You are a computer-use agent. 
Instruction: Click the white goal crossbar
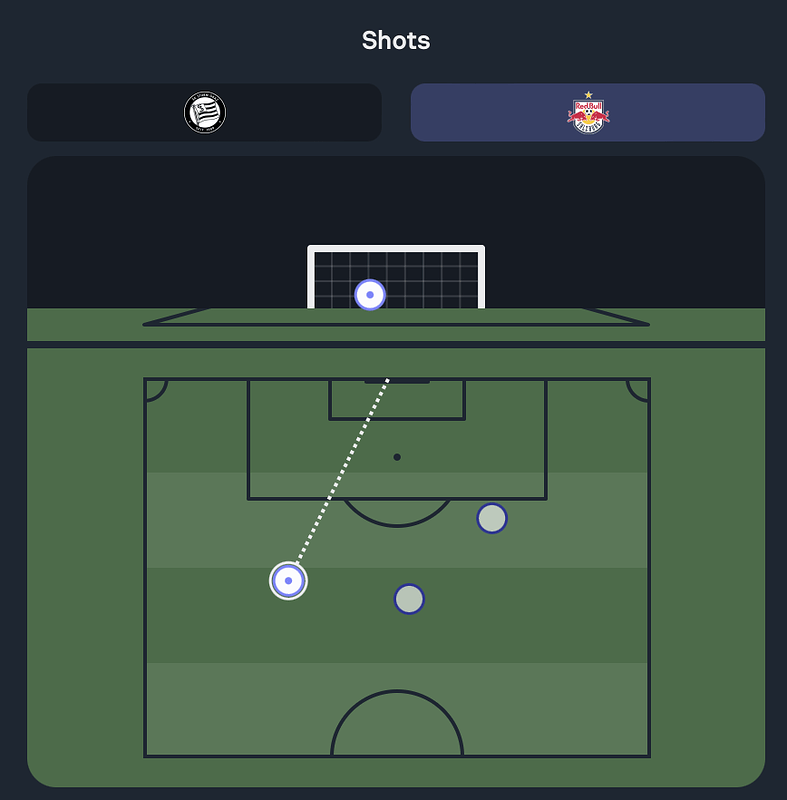point(396,248)
